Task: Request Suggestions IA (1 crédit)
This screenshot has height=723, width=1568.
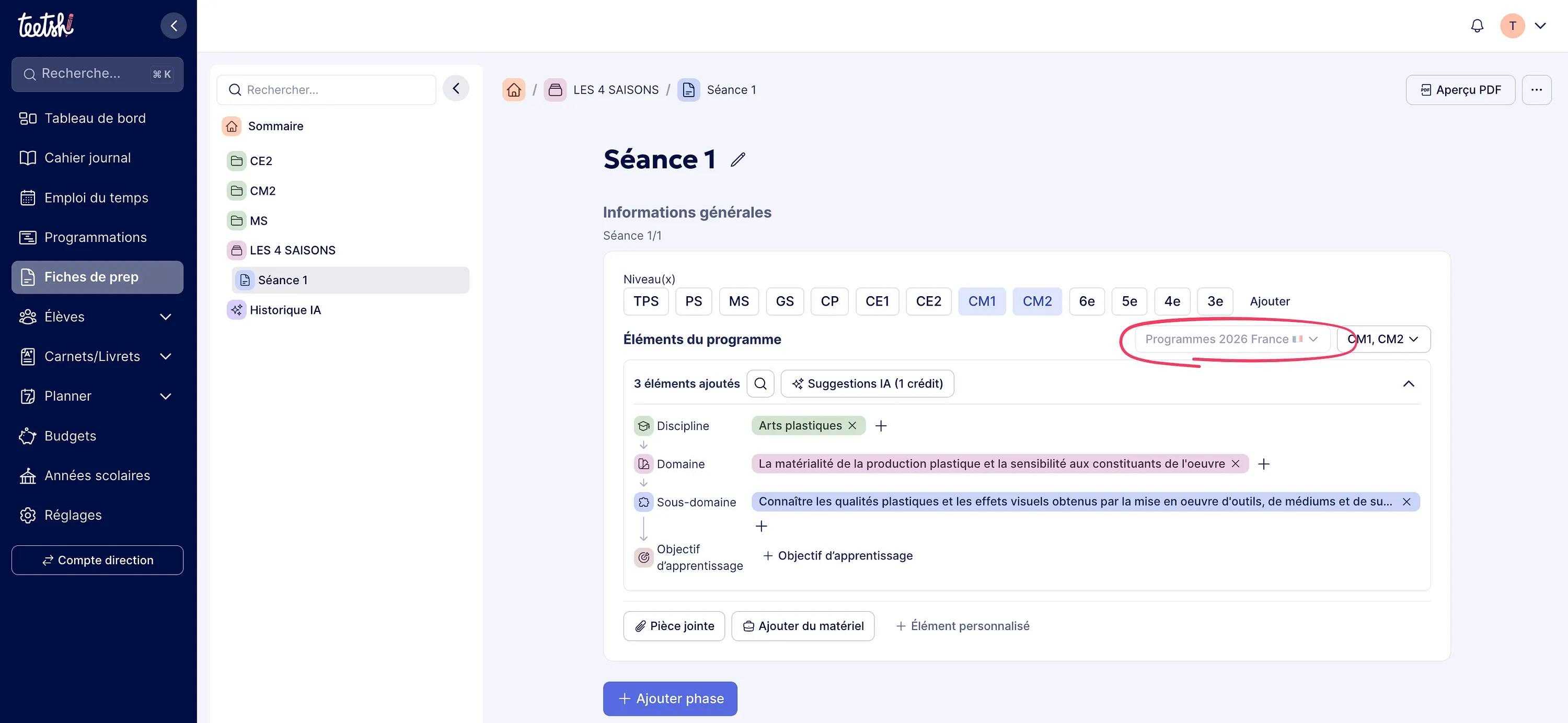Action: coord(868,384)
